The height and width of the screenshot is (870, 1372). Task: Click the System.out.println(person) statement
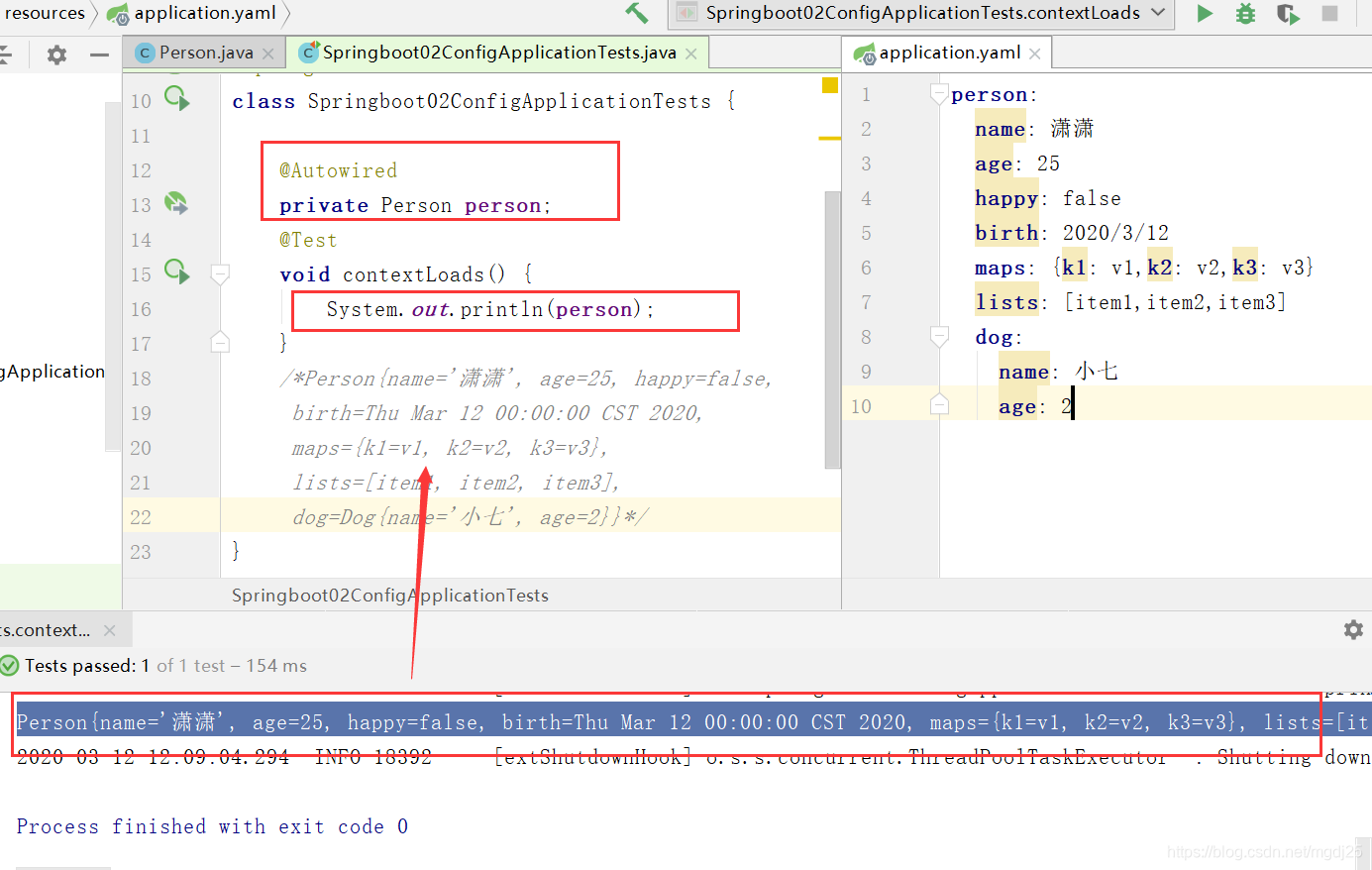tap(490, 309)
